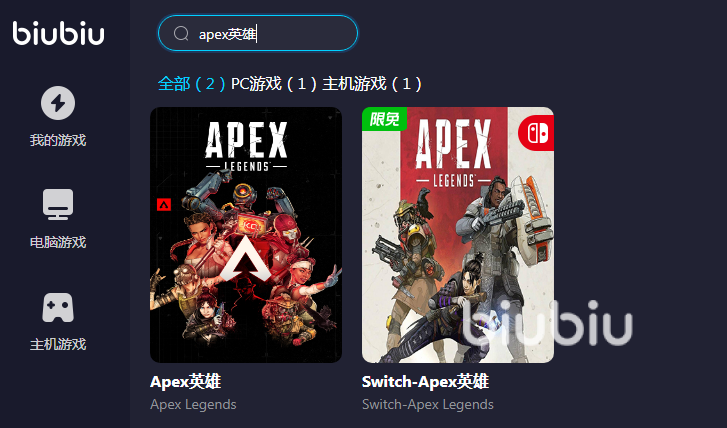The width and height of the screenshot is (727, 428).
Task: Click the Nintendo Switch badge icon
Action: point(536,133)
